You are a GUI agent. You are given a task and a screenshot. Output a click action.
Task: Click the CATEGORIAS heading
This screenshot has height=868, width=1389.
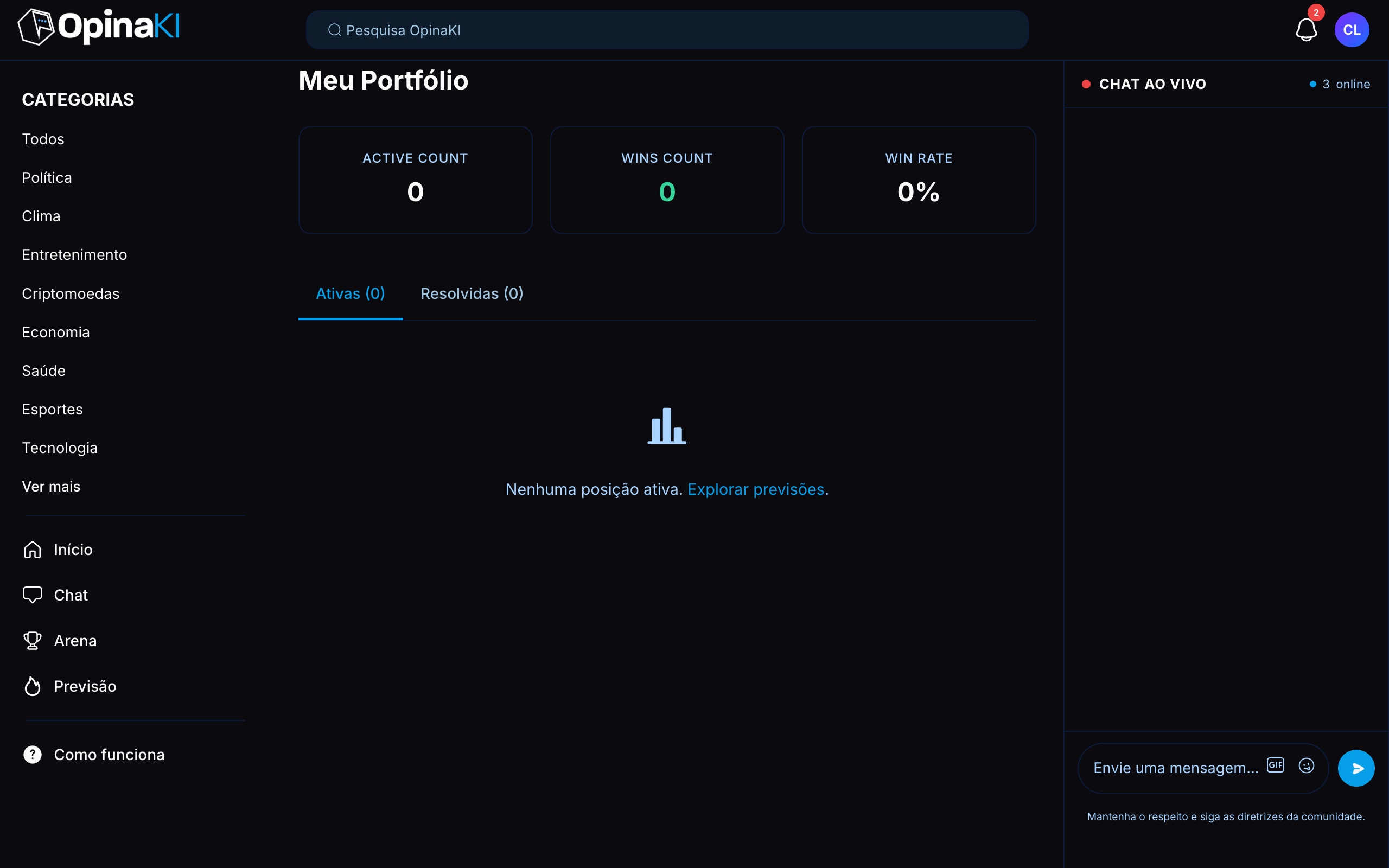tap(78, 99)
